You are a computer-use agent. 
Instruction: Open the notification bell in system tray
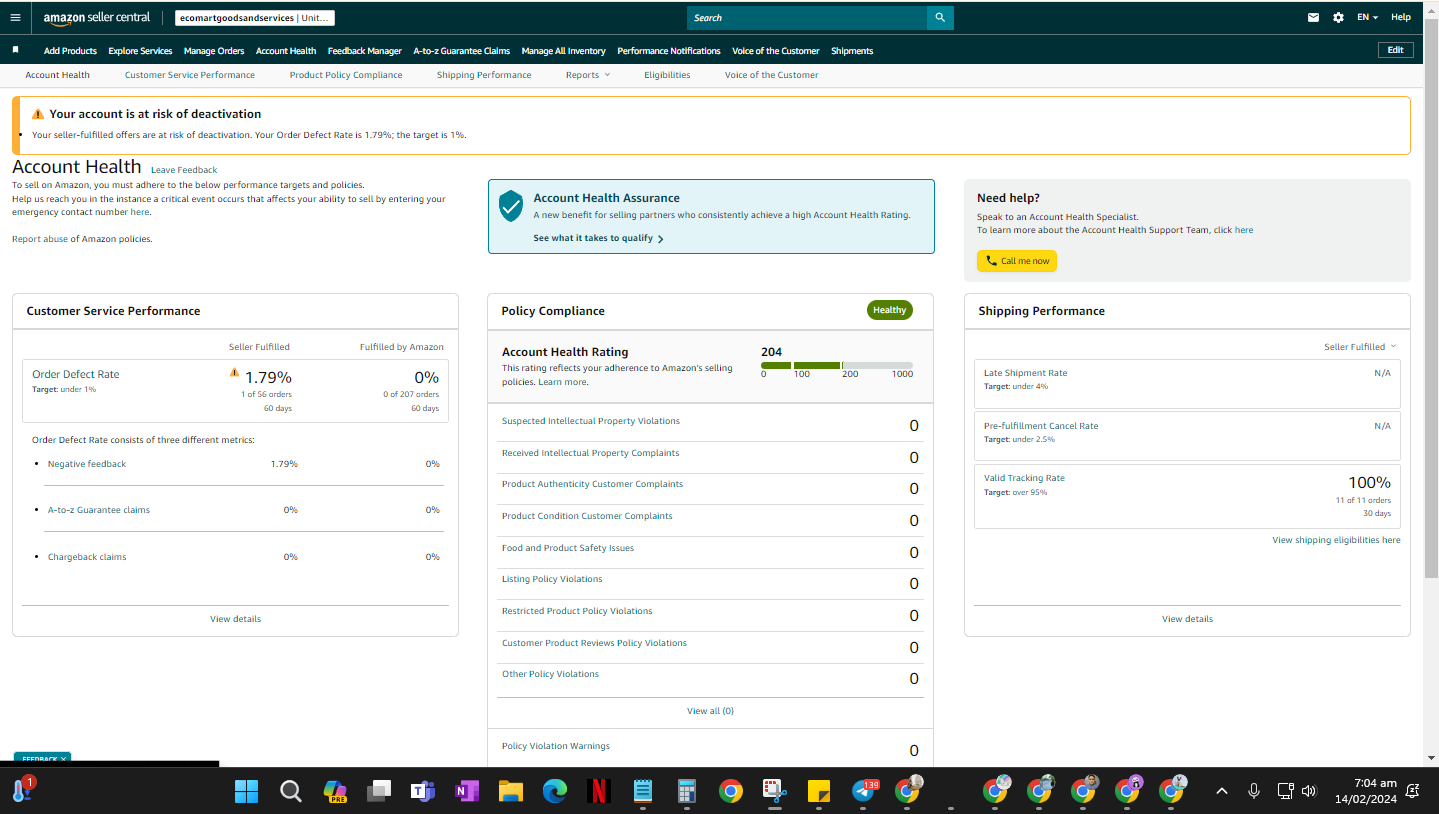pyautogui.click(x=1413, y=791)
